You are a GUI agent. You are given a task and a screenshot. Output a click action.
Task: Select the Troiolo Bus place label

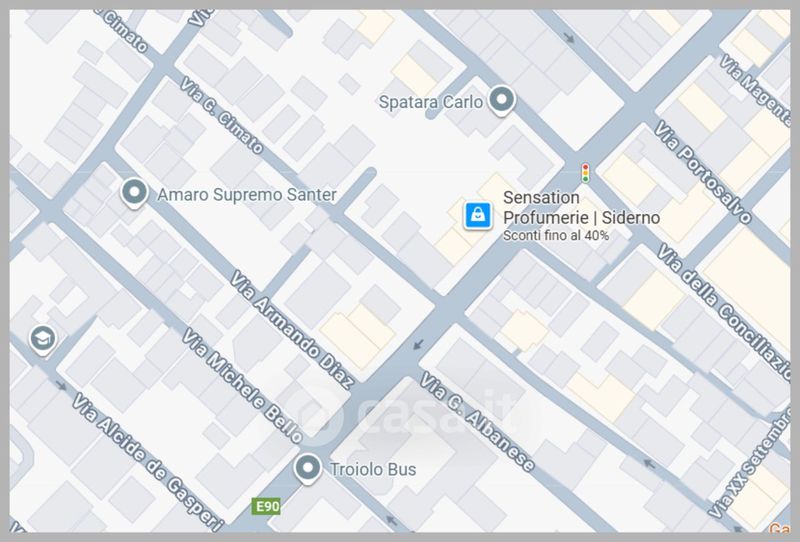(373, 469)
